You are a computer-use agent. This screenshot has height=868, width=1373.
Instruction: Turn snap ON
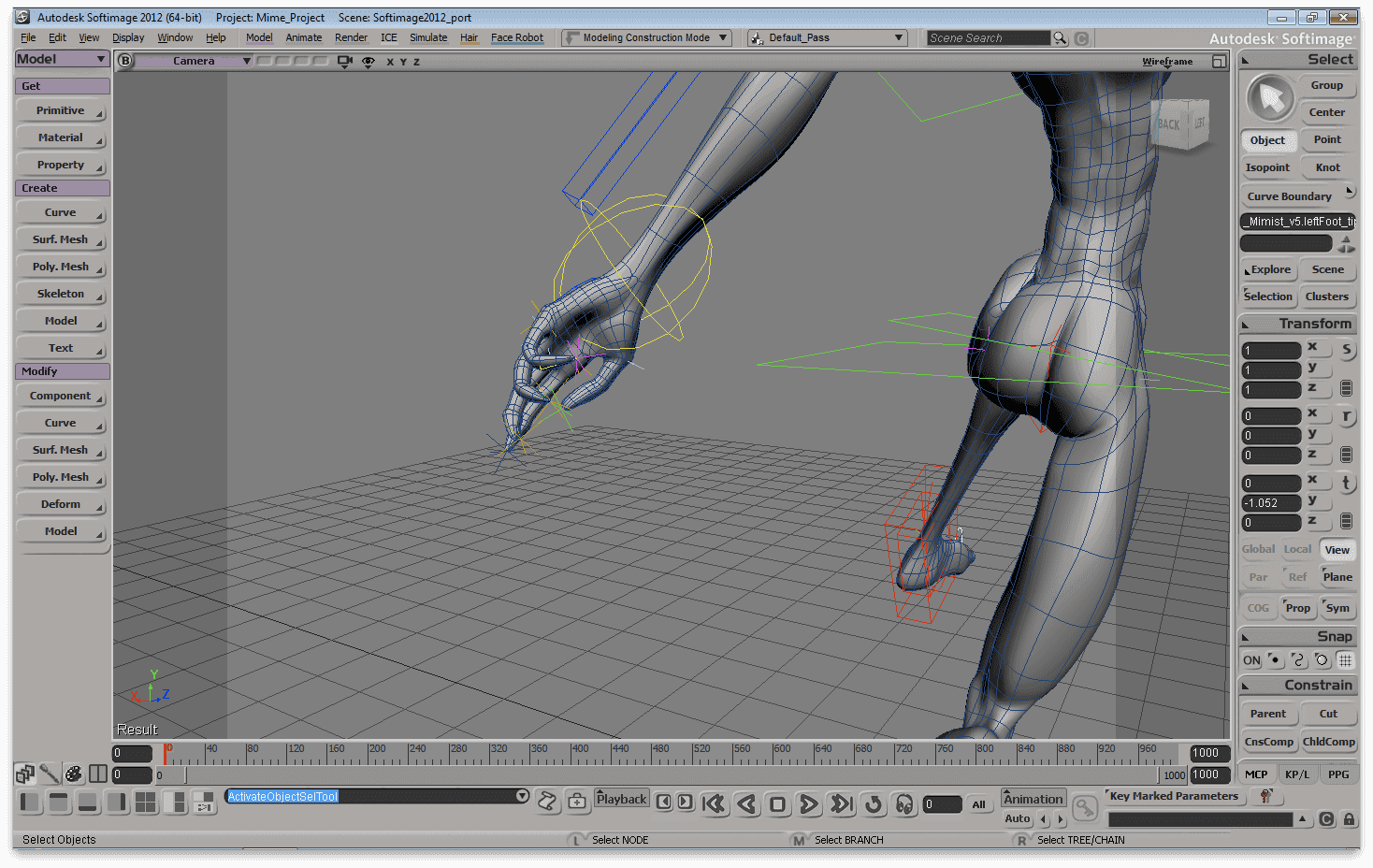(1251, 660)
